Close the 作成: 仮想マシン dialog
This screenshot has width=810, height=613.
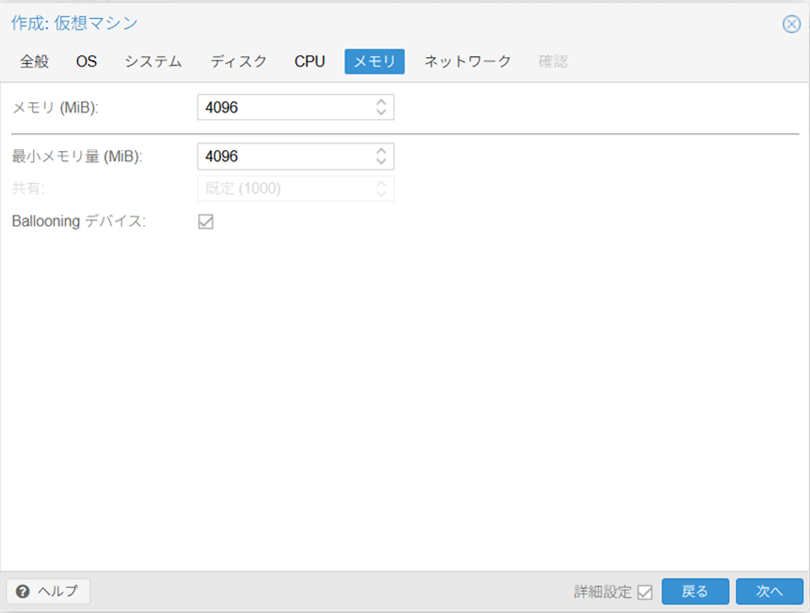[x=791, y=24]
